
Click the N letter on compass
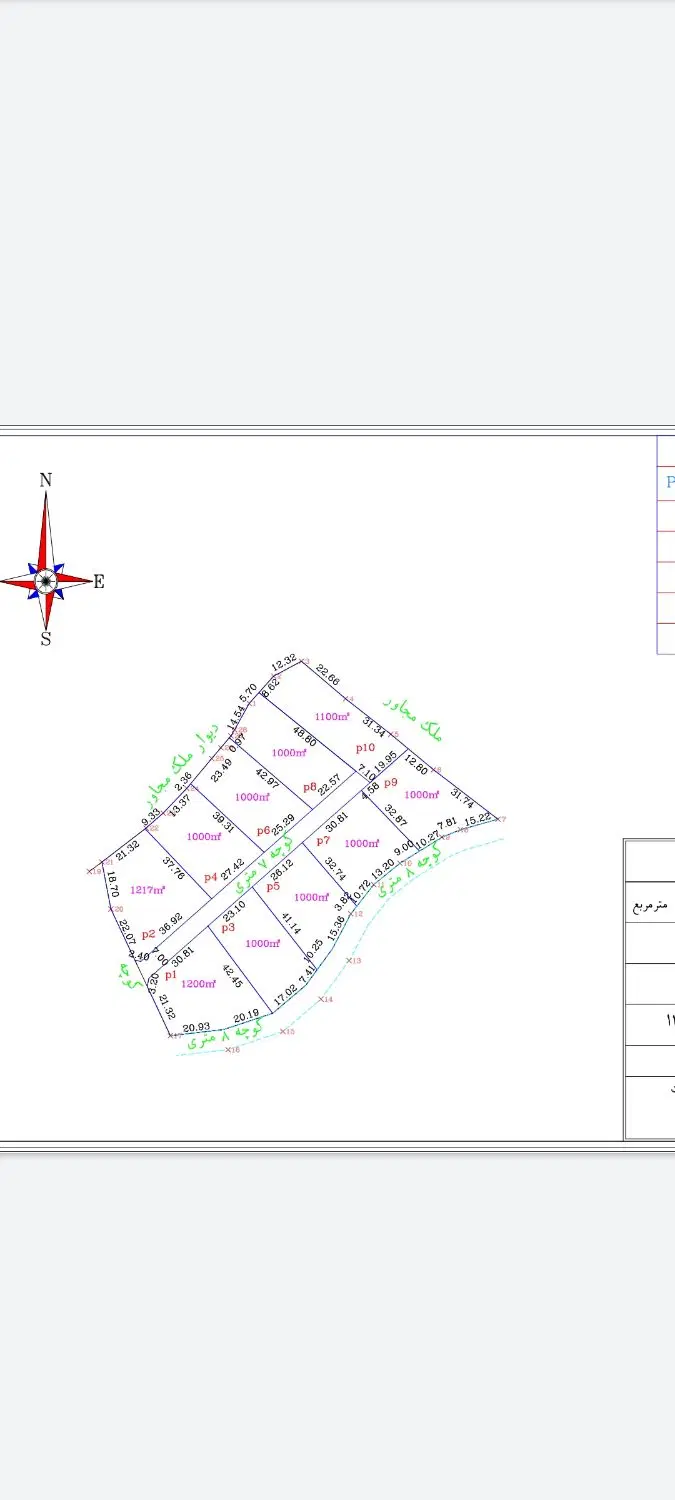[45, 480]
